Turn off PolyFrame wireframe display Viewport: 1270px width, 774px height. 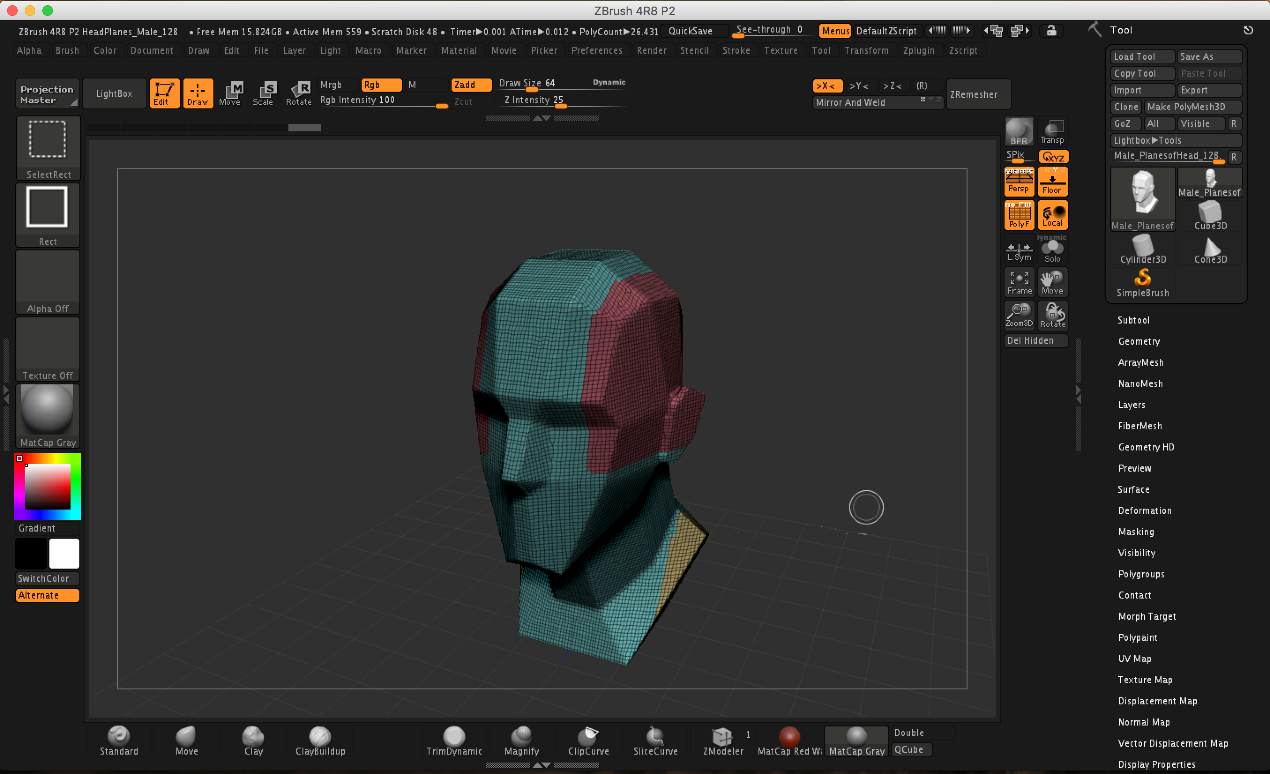tap(1019, 214)
